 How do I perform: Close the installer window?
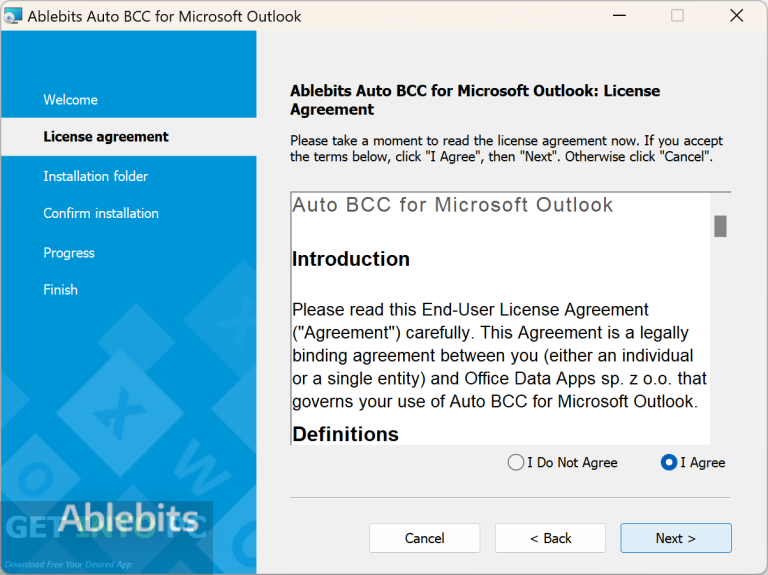pos(737,16)
